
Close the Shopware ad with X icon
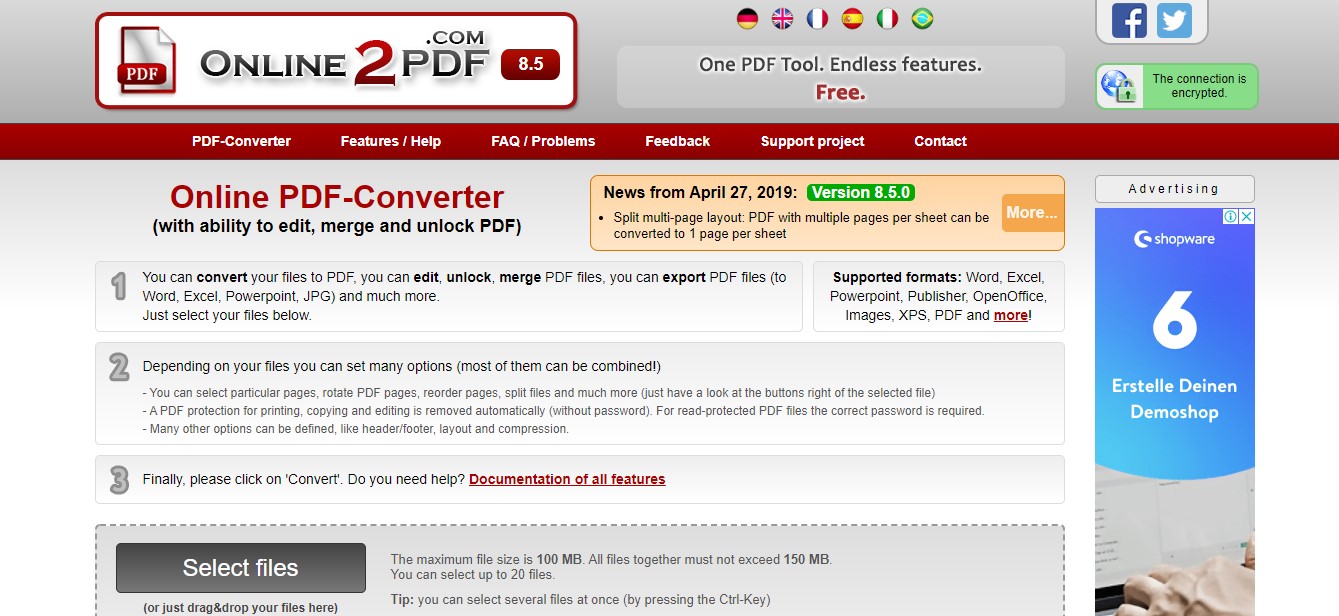click(x=1247, y=216)
